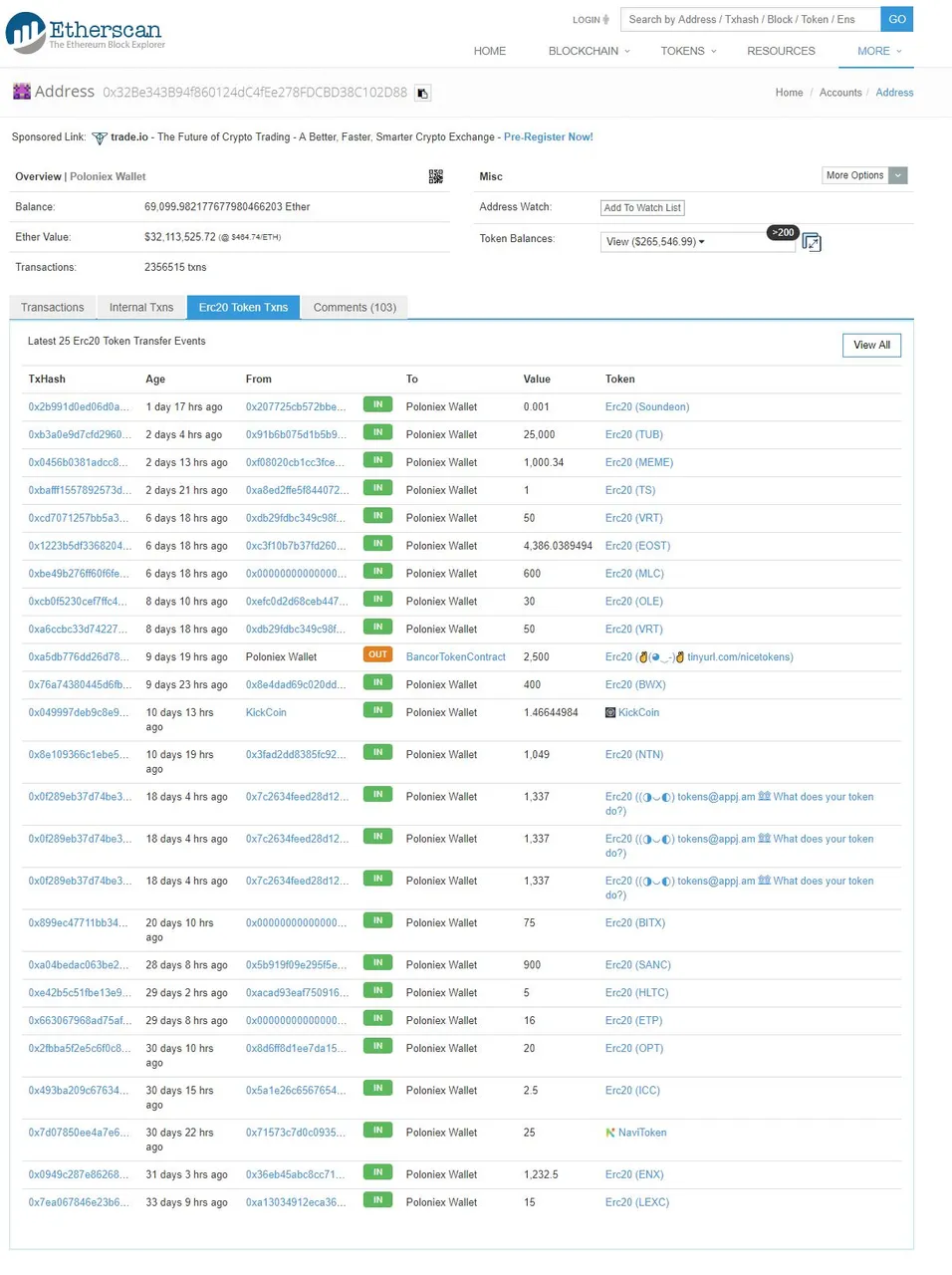The width and height of the screenshot is (952, 1275).
Task: Open the address QR code icon
Action: tap(435, 176)
